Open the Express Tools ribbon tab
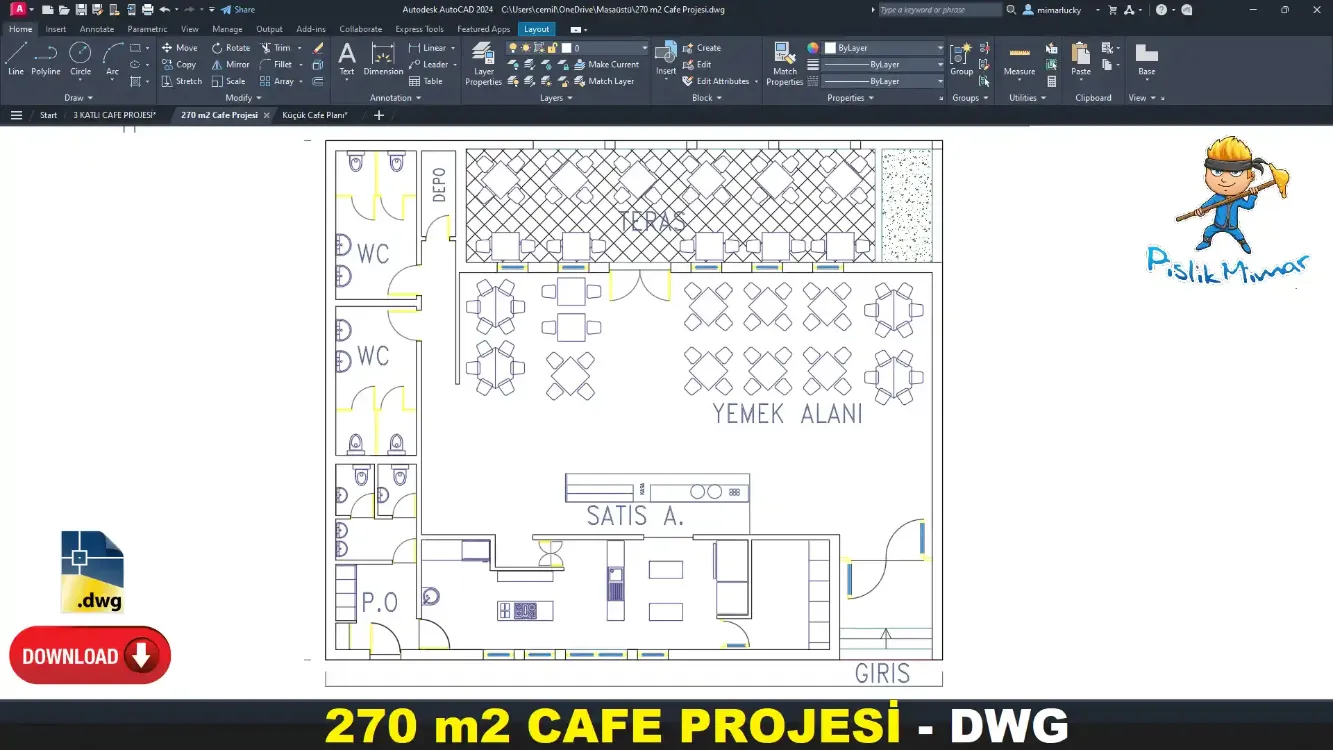This screenshot has height=750, width=1333. coord(419,29)
